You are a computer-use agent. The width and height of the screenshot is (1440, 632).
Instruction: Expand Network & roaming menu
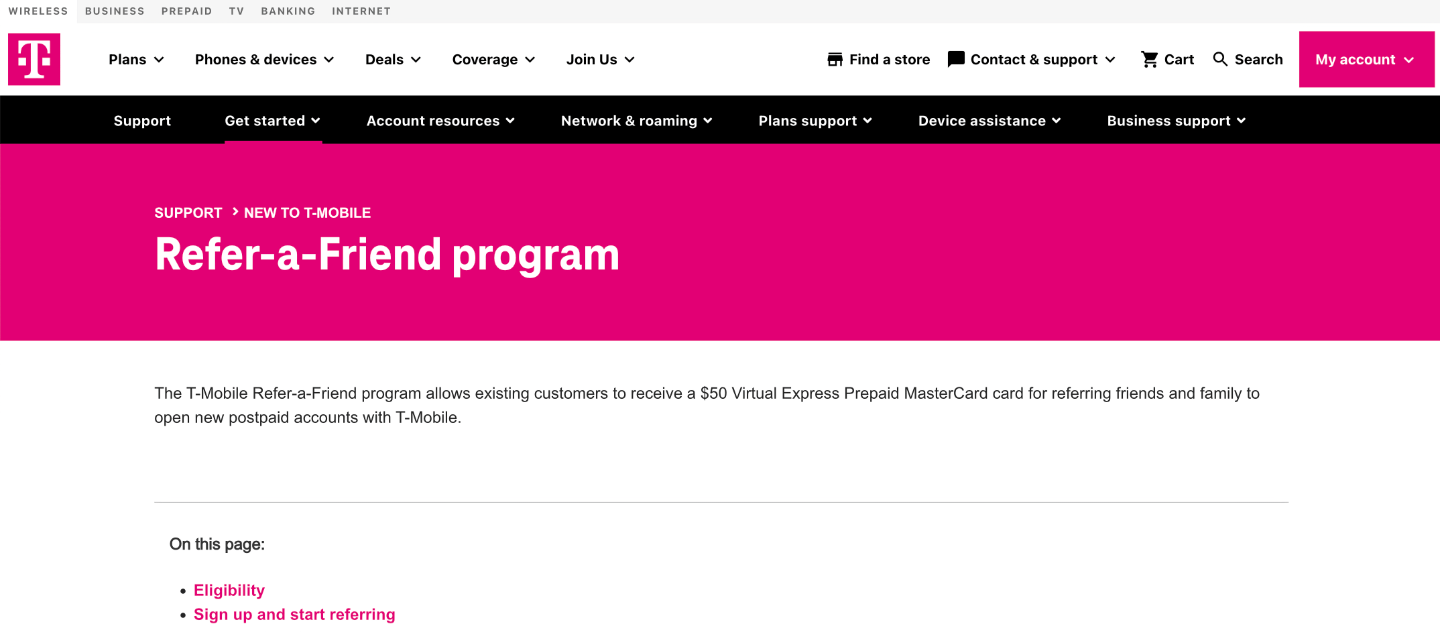click(x=636, y=120)
